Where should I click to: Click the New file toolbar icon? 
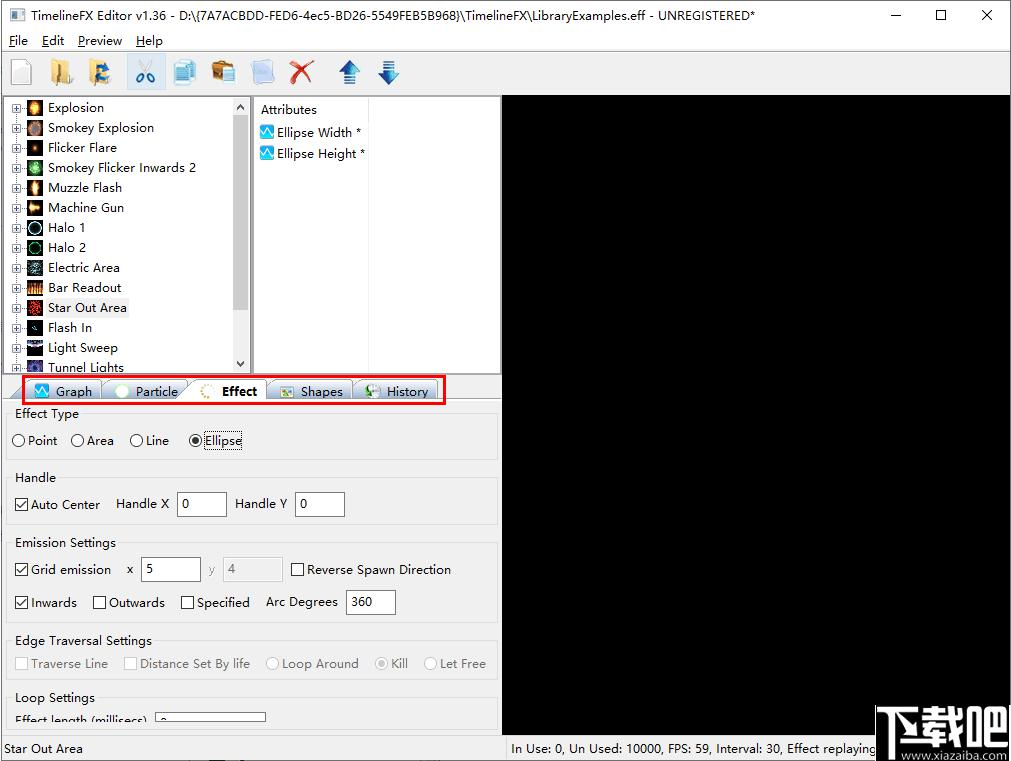(x=21, y=72)
